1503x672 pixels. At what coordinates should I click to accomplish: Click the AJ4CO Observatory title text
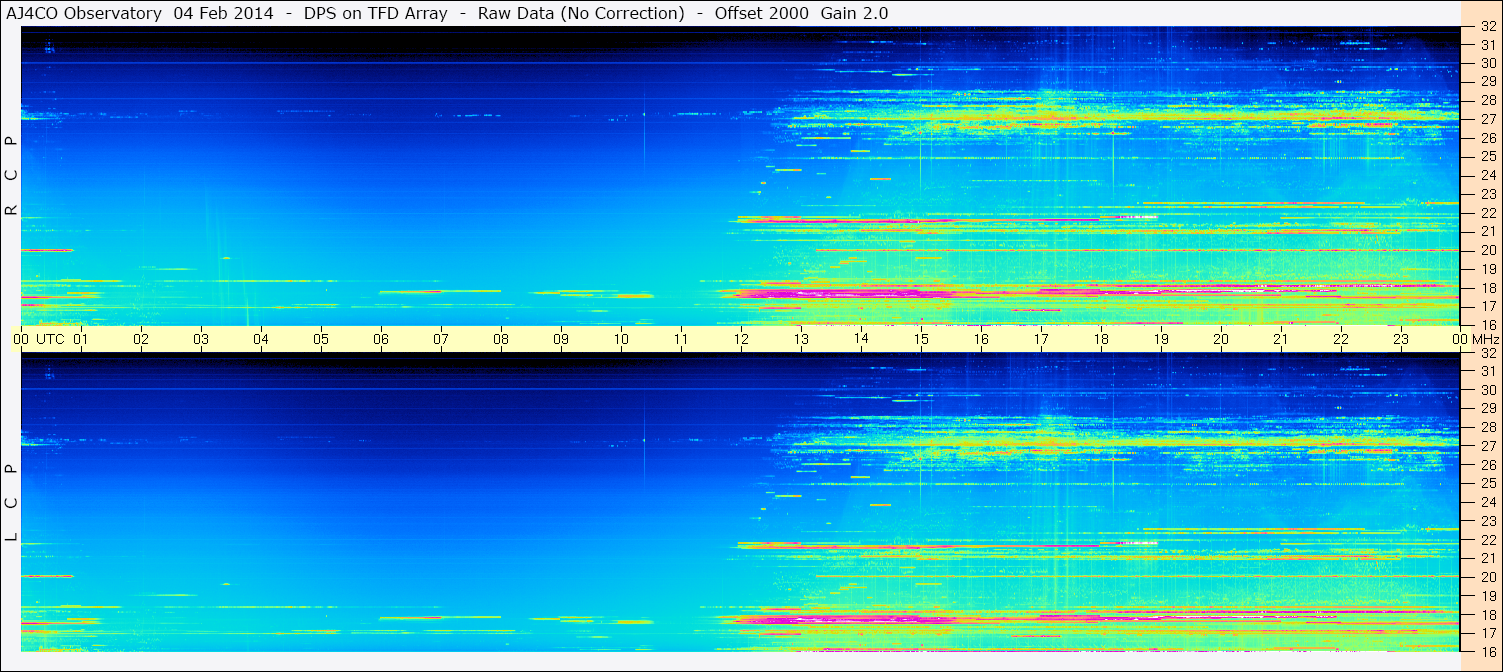click(x=84, y=13)
